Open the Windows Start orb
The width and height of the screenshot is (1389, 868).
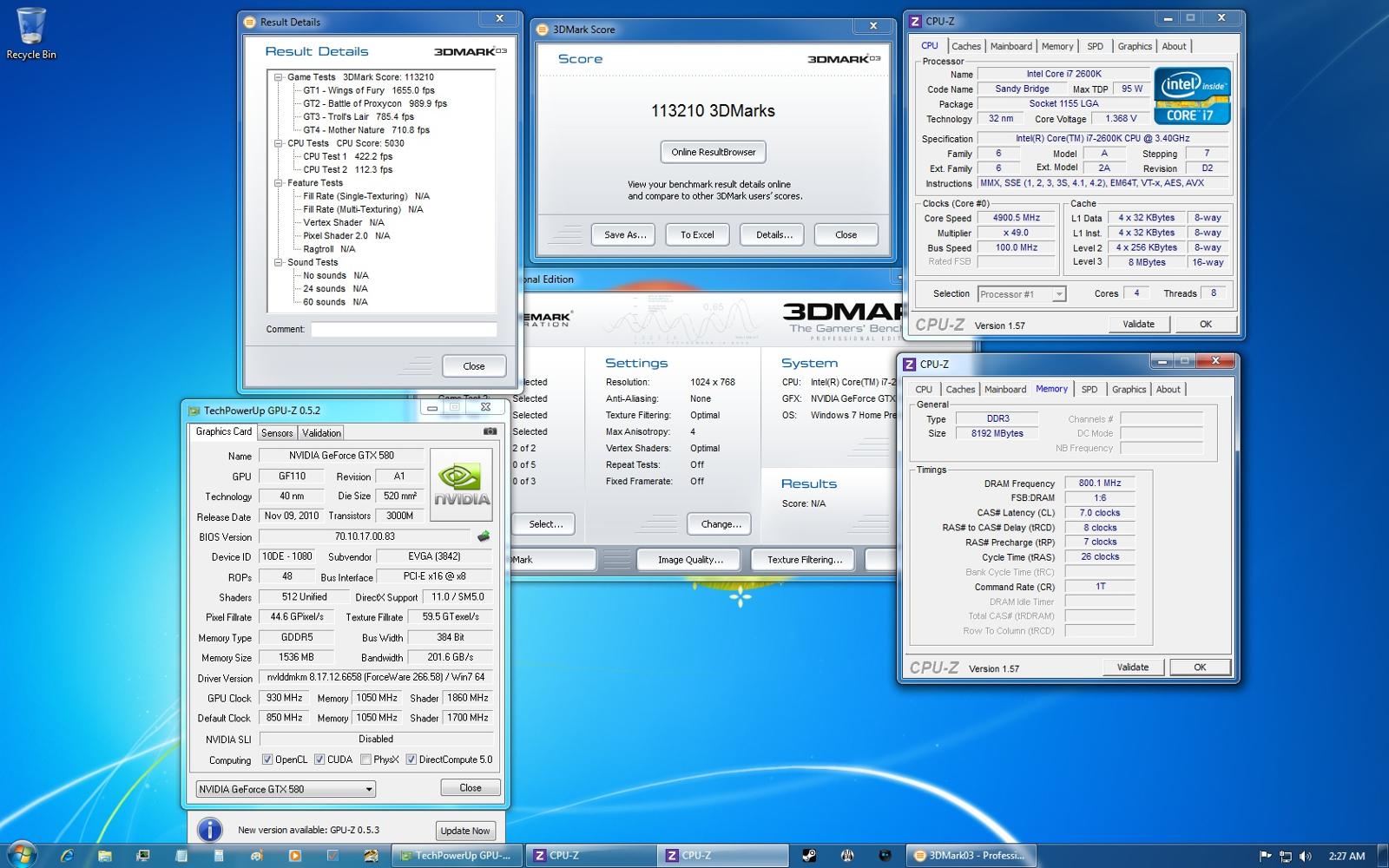pos(21,854)
